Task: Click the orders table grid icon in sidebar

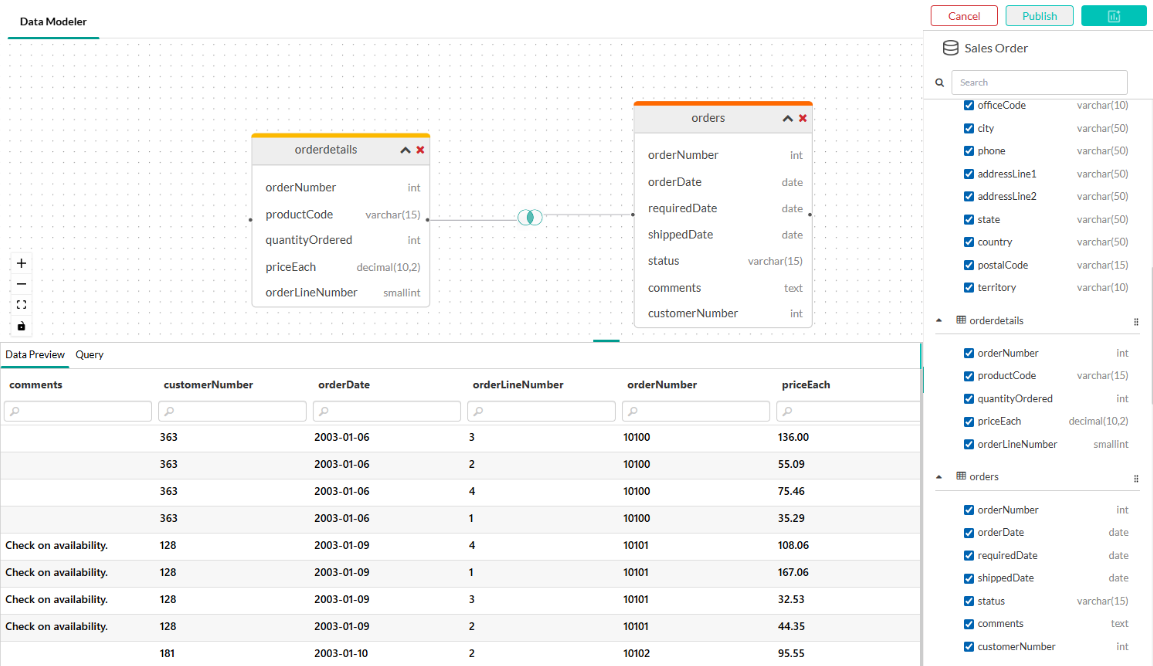Action: point(960,476)
